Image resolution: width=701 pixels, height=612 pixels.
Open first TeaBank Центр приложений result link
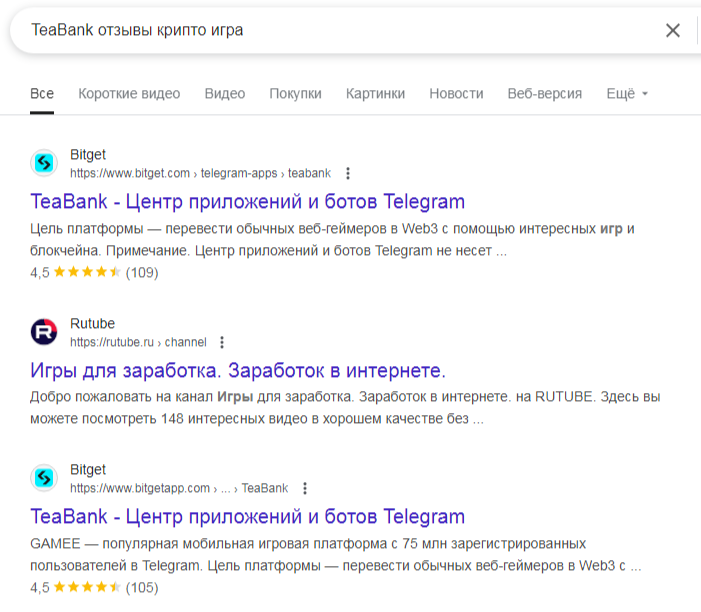point(248,201)
